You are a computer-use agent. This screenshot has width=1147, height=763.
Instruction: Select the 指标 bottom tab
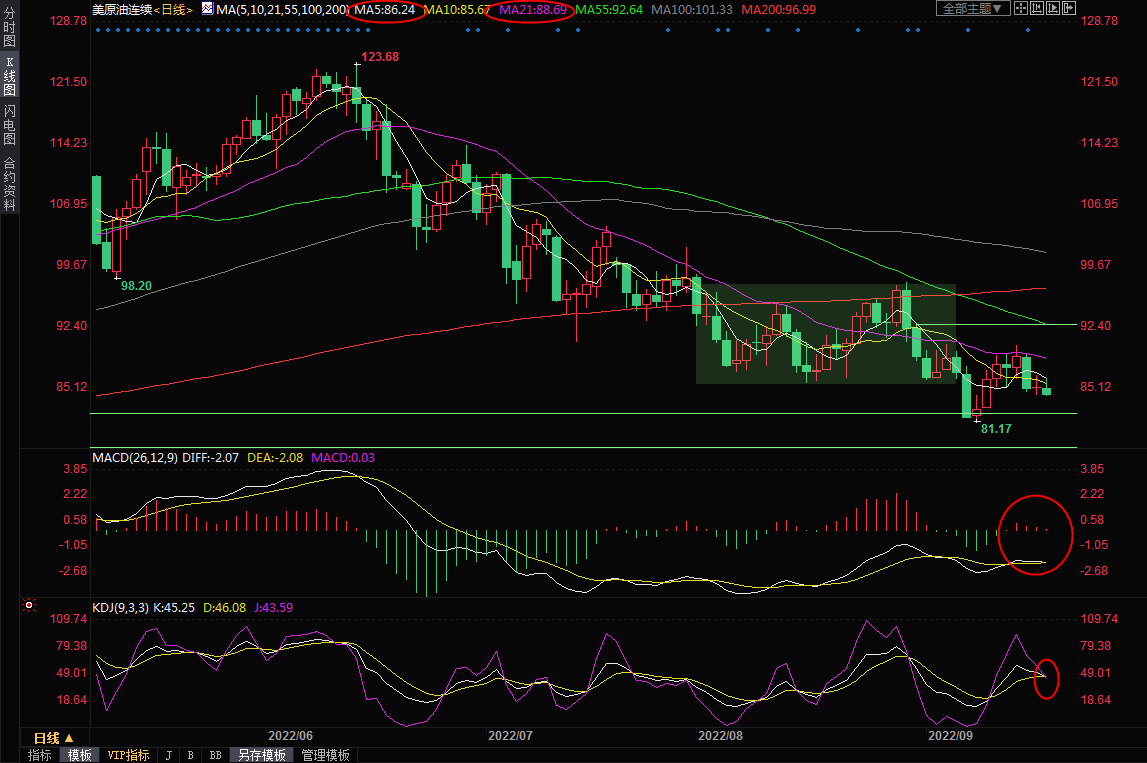[40, 755]
